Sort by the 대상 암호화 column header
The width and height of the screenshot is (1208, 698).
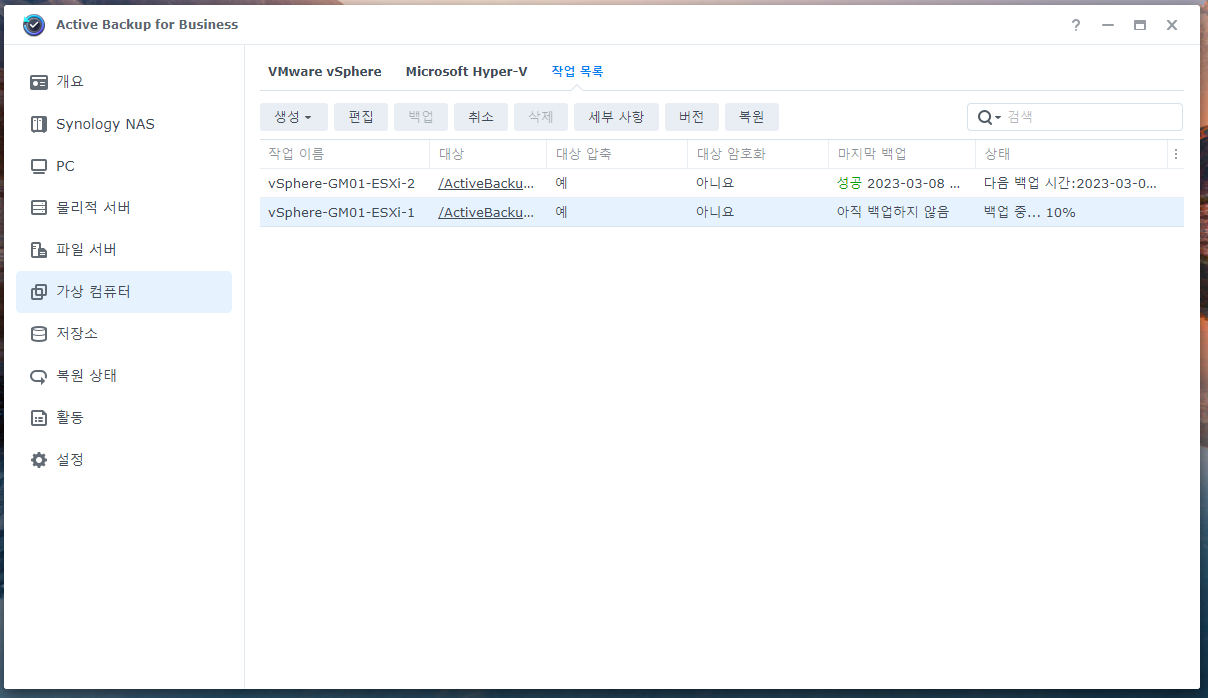pyautogui.click(x=758, y=154)
